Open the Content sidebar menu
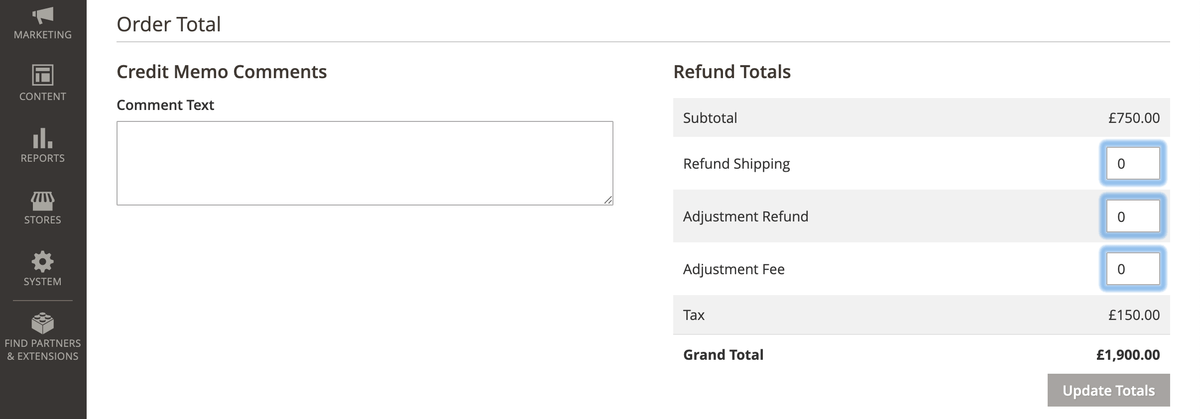This screenshot has width=1200, height=419. (x=42, y=82)
